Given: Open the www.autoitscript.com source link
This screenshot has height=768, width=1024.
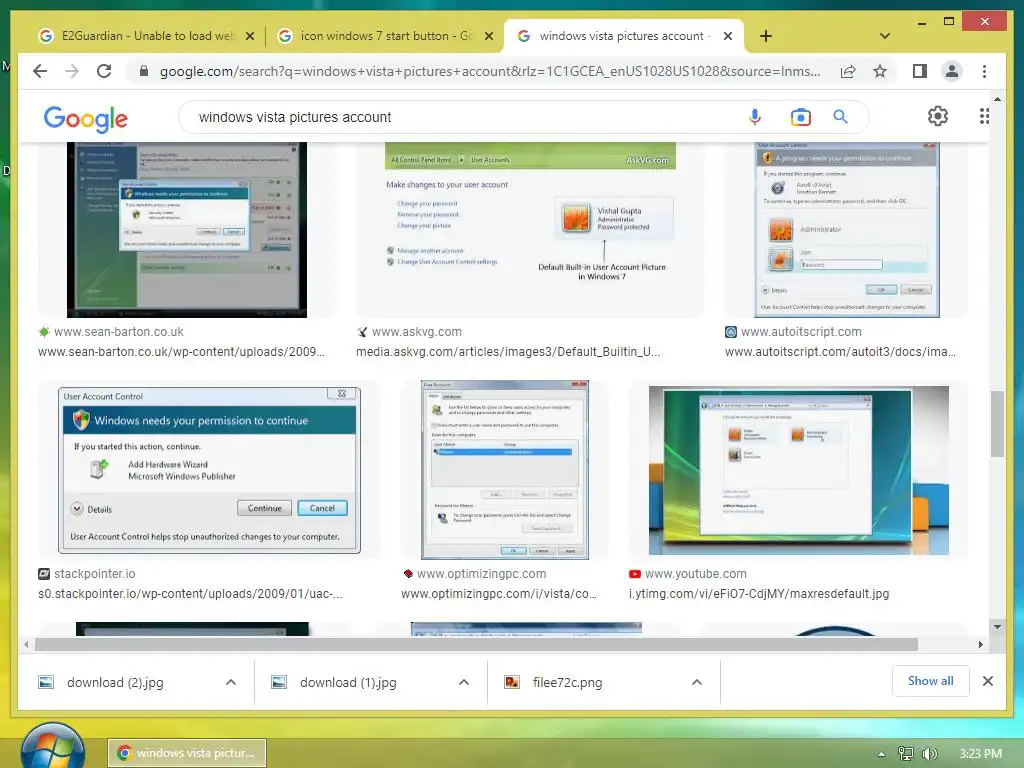Looking at the screenshot, I should 801,332.
